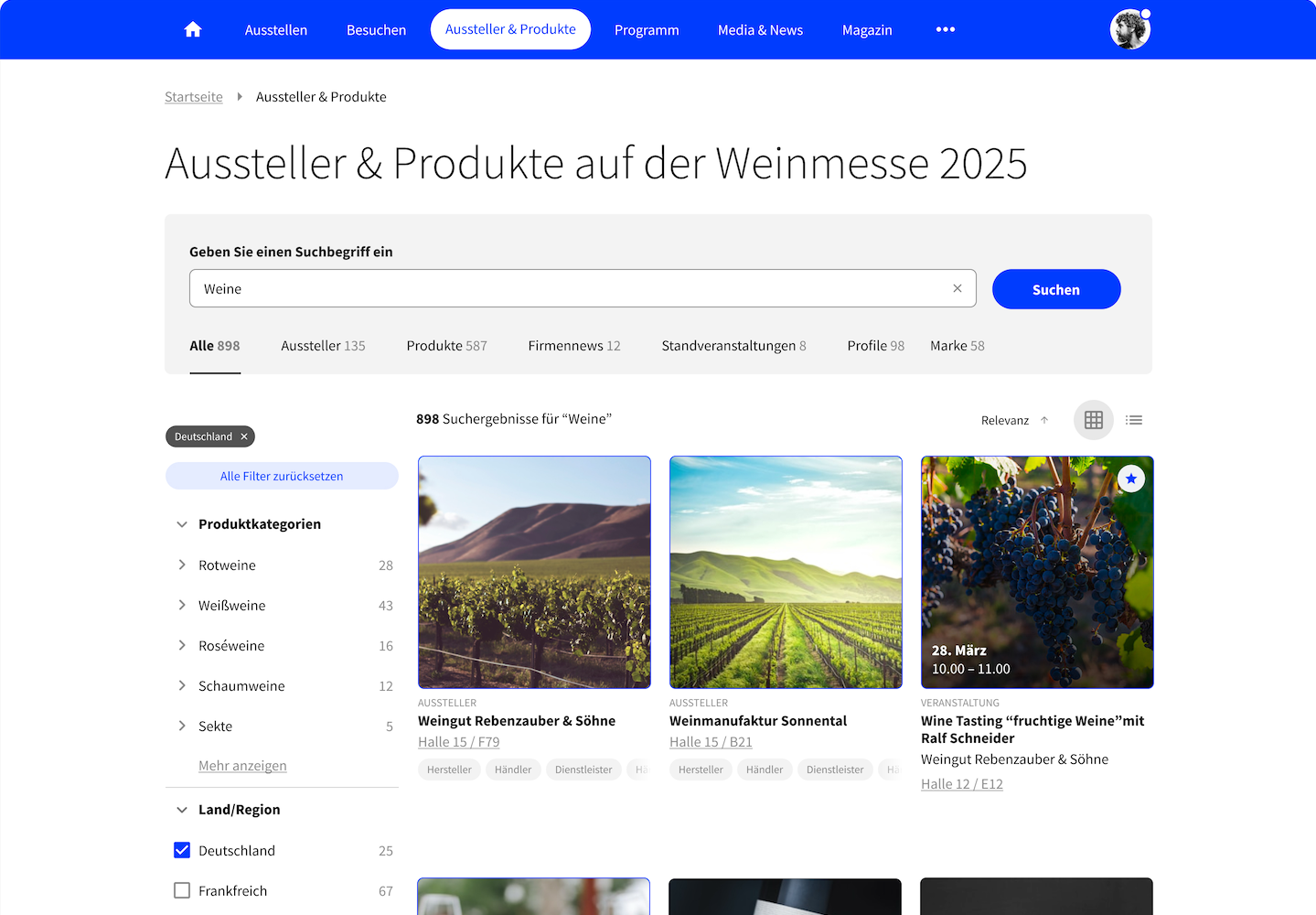
Task: Click Dienstleister tag under Weinmanufaktur Sonnental
Action: (835, 770)
